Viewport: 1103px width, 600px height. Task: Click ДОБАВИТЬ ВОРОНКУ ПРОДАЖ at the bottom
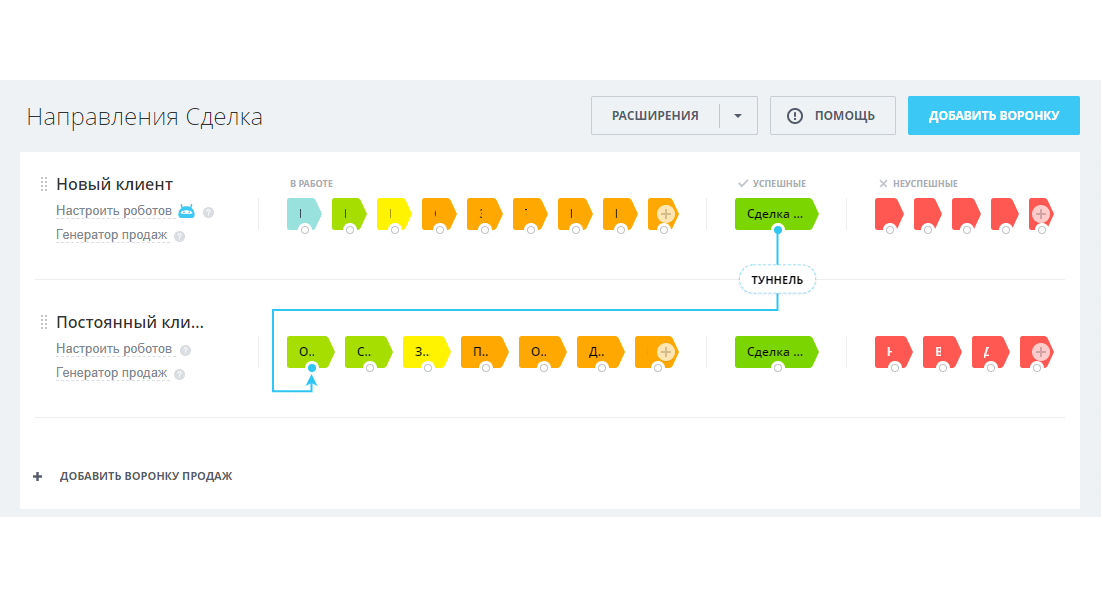pyautogui.click(x=146, y=476)
